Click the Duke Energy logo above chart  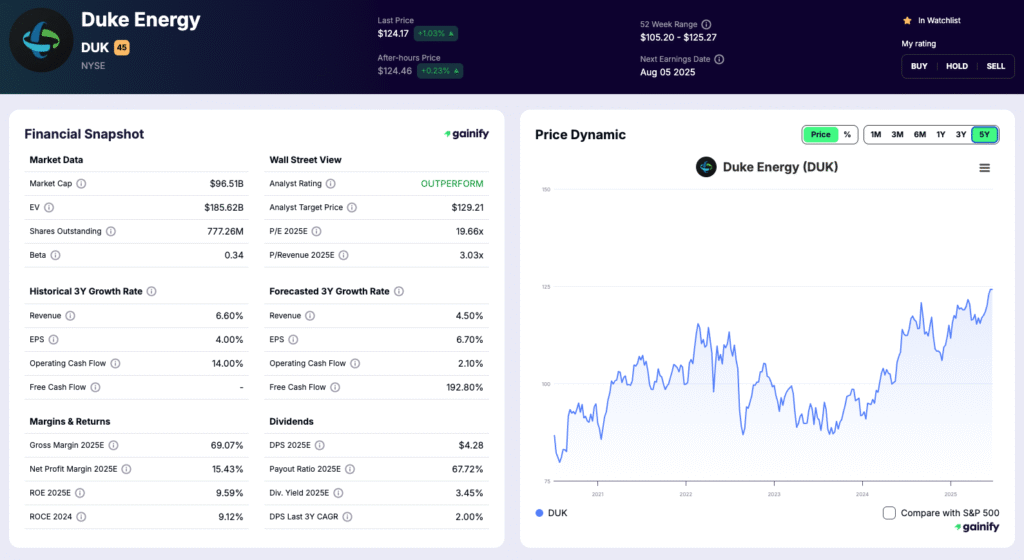706,167
